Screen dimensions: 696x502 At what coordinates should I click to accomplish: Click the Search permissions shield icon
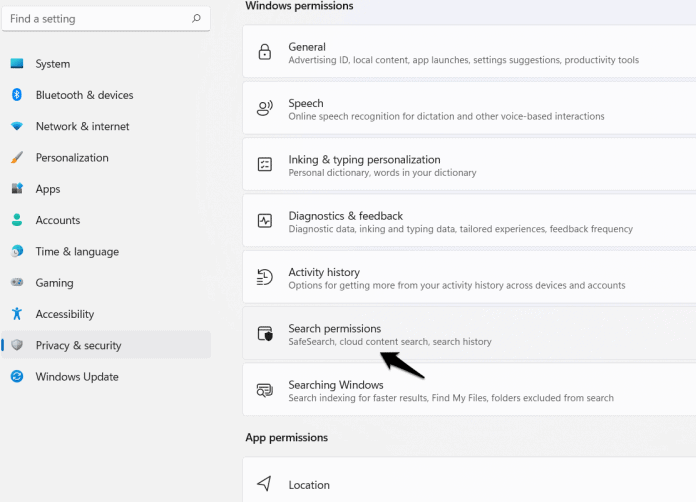click(x=265, y=333)
